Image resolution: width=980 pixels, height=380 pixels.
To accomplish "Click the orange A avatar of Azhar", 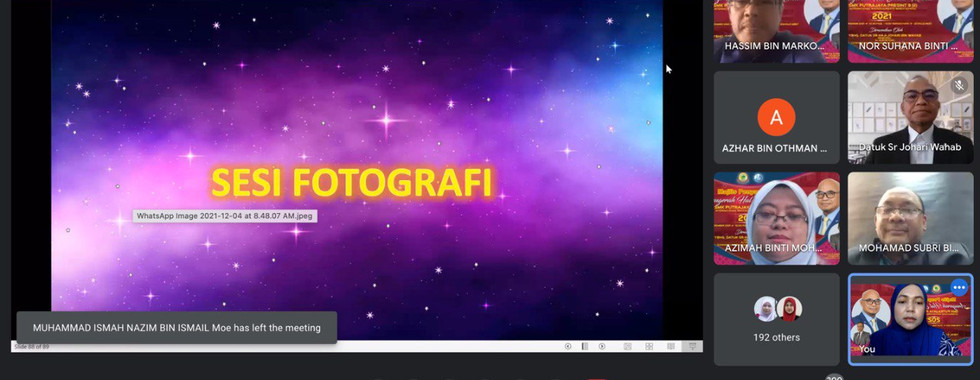I will coord(776,118).
